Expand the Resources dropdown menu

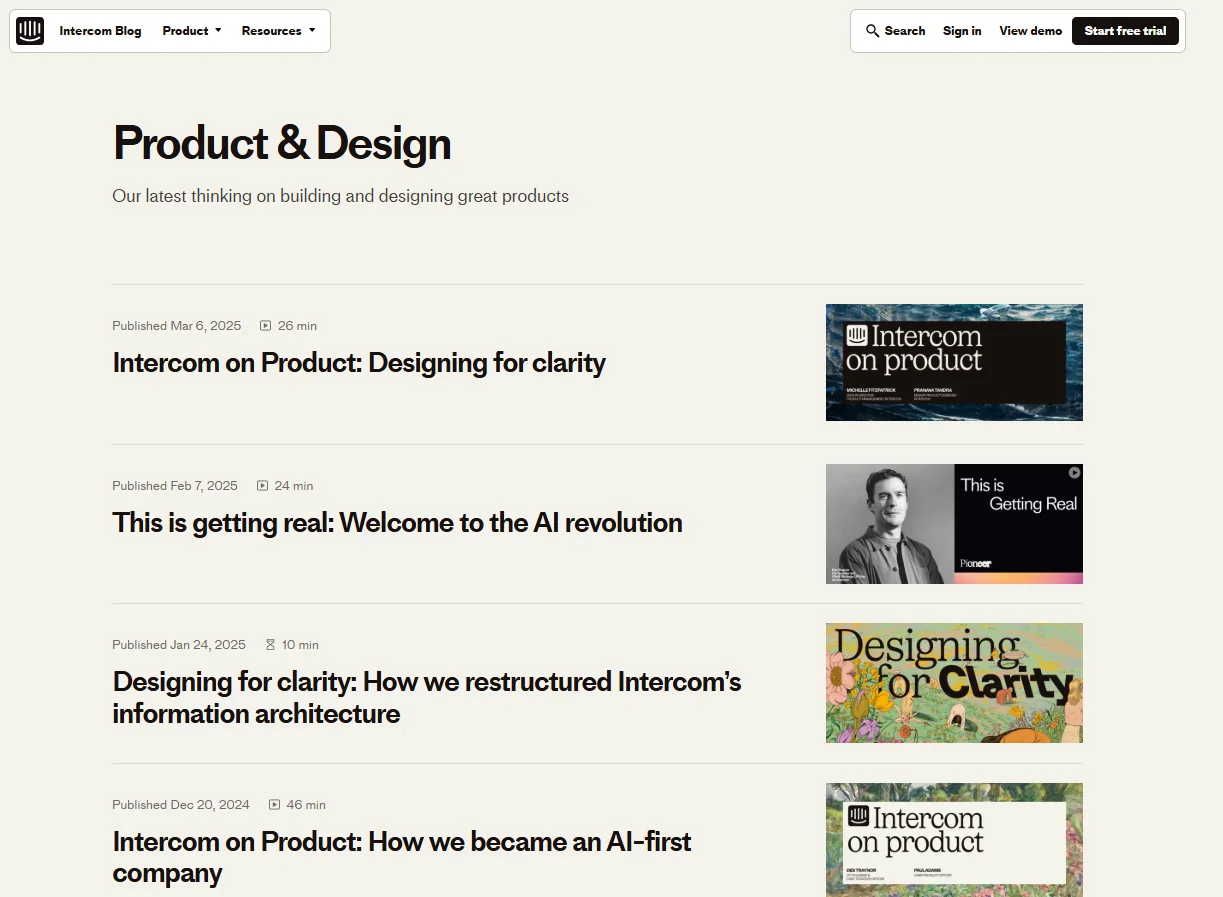(x=279, y=30)
